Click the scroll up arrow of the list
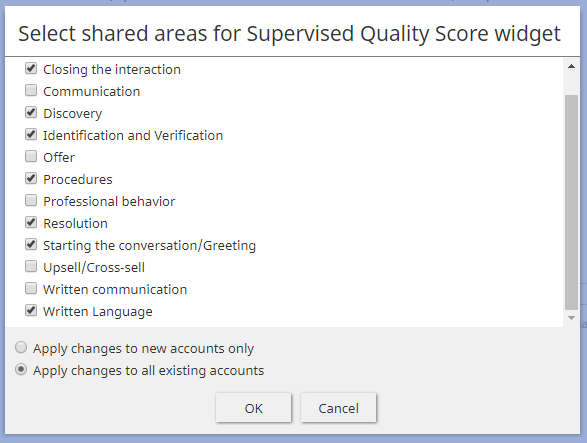The height and width of the screenshot is (443, 587). [571, 67]
